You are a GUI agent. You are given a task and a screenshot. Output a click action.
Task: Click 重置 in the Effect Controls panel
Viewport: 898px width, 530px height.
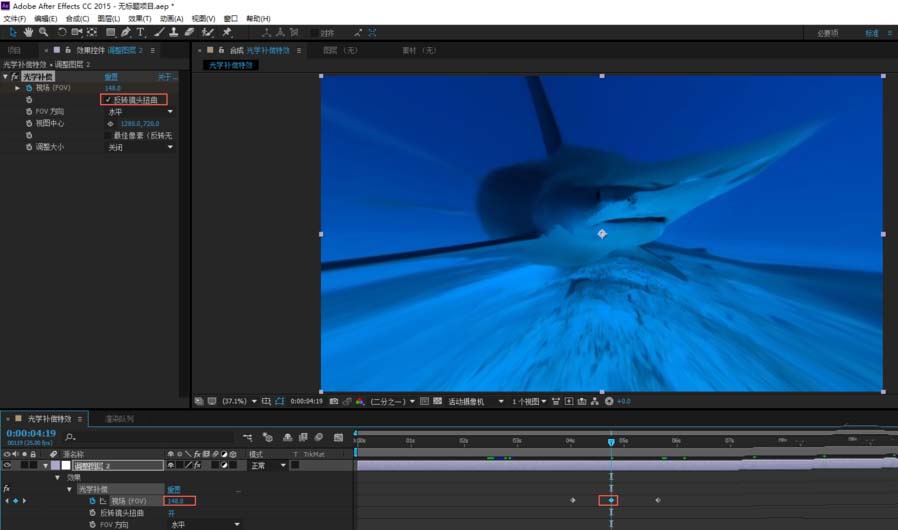(x=111, y=77)
